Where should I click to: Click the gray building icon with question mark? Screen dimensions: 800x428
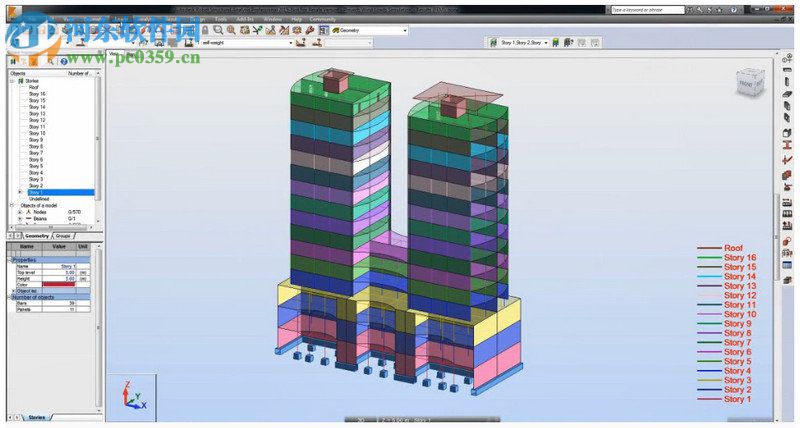coord(568,43)
